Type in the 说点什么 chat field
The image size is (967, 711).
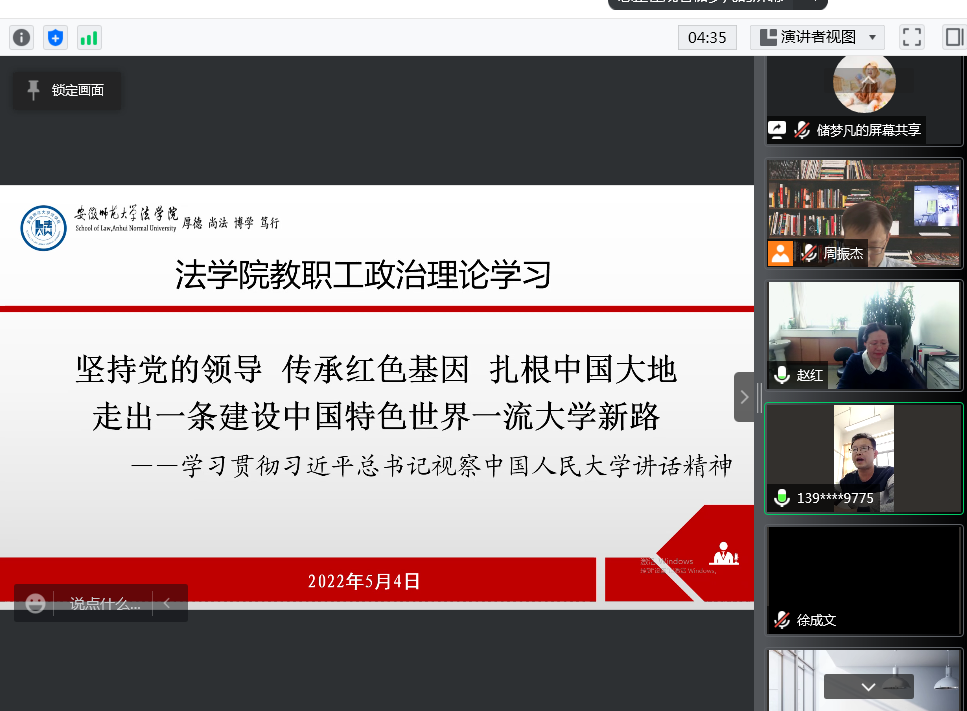105,603
